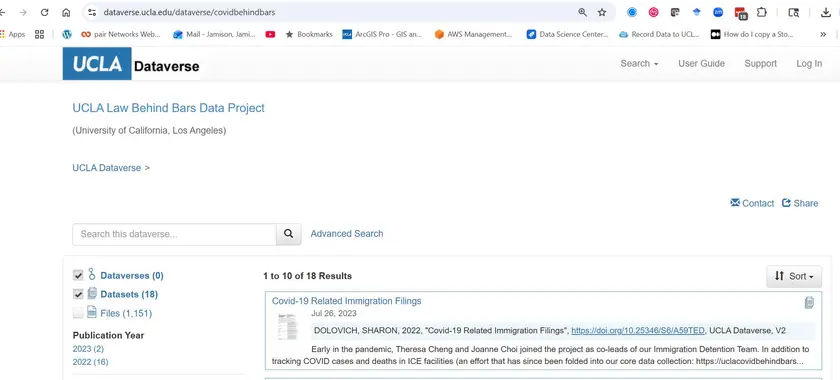Open the Data Science Center bookmark
840x380 pixels.
click(x=568, y=34)
